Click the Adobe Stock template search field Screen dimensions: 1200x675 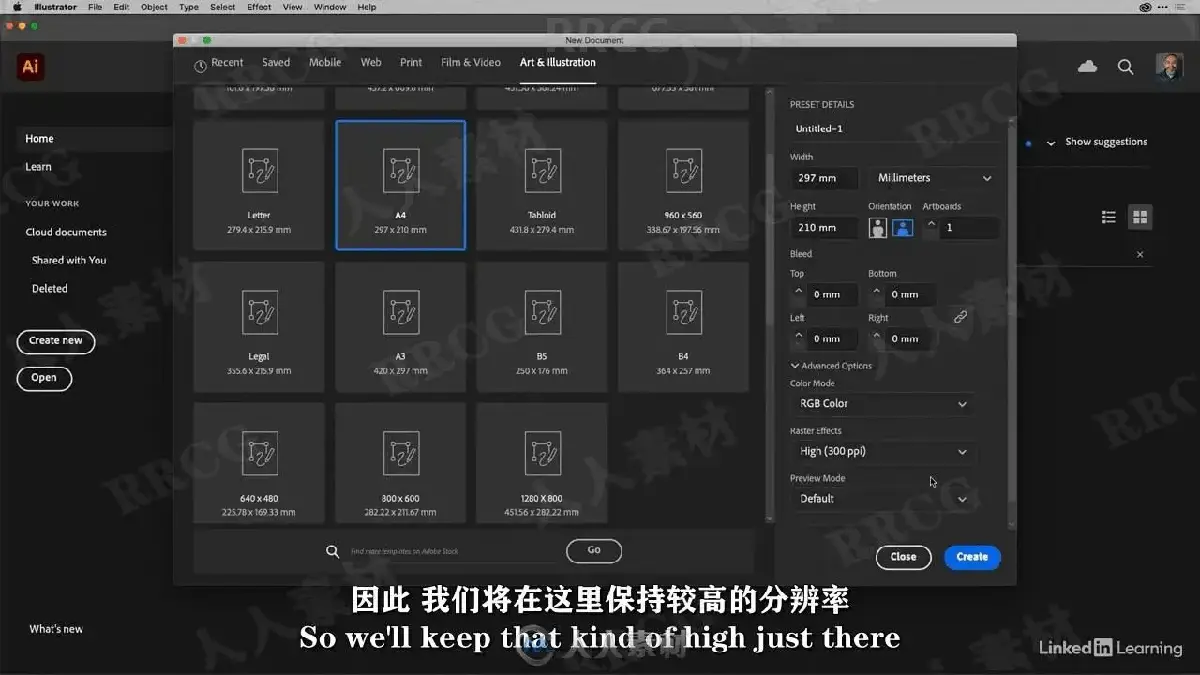click(450, 551)
